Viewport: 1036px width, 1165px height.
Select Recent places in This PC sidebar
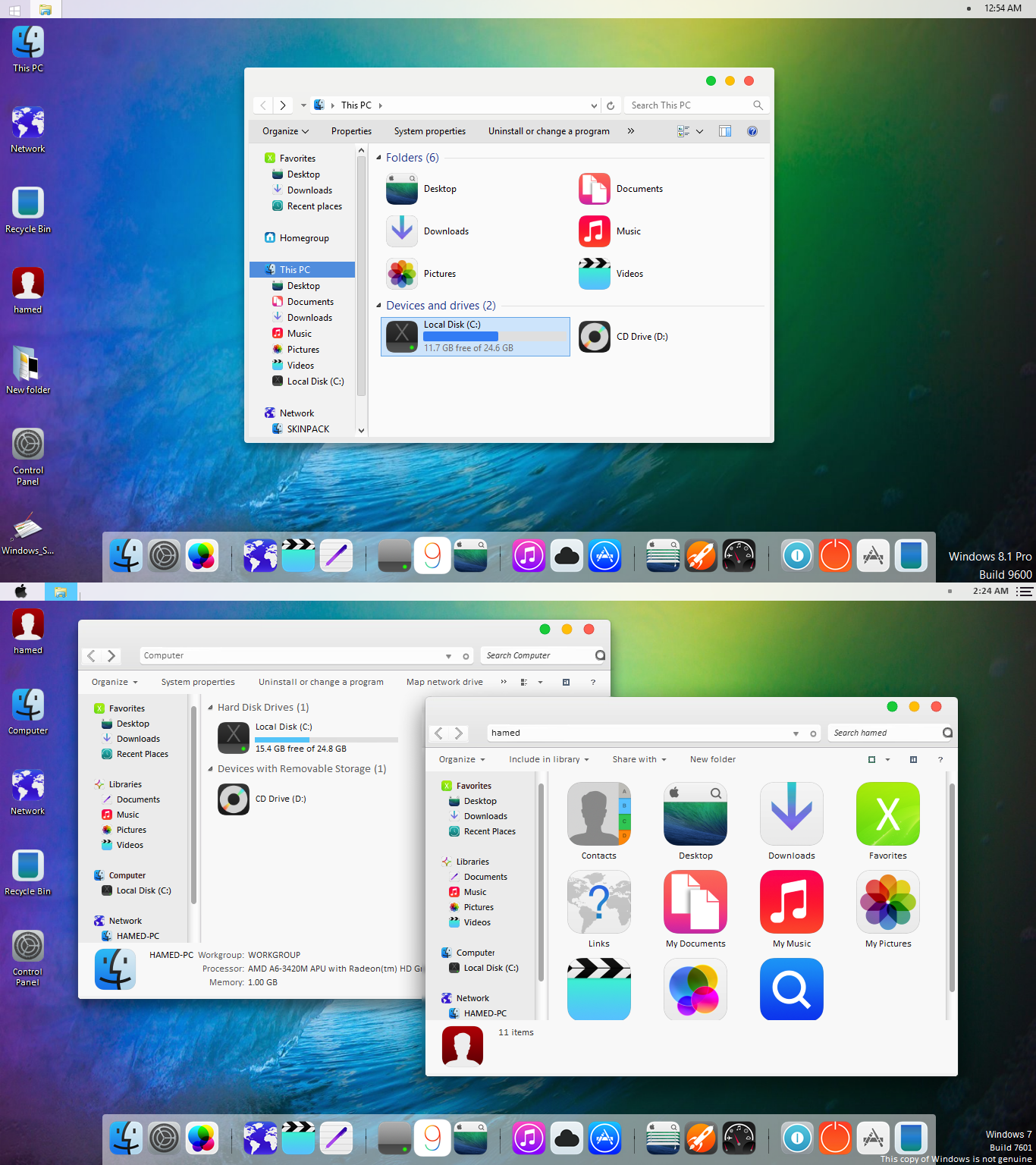pyautogui.click(x=307, y=206)
